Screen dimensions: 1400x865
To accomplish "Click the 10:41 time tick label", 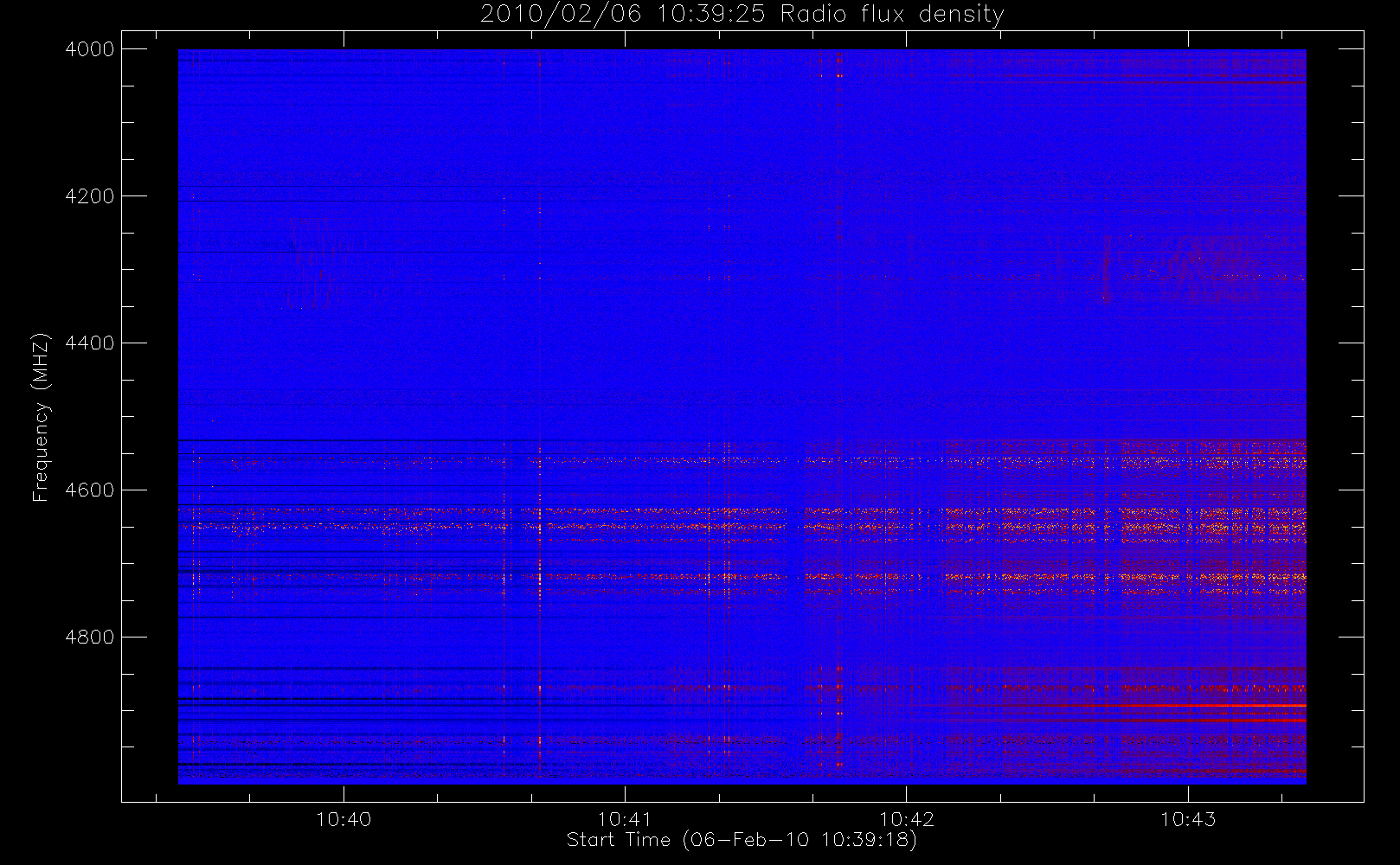I will tap(625, 818).
